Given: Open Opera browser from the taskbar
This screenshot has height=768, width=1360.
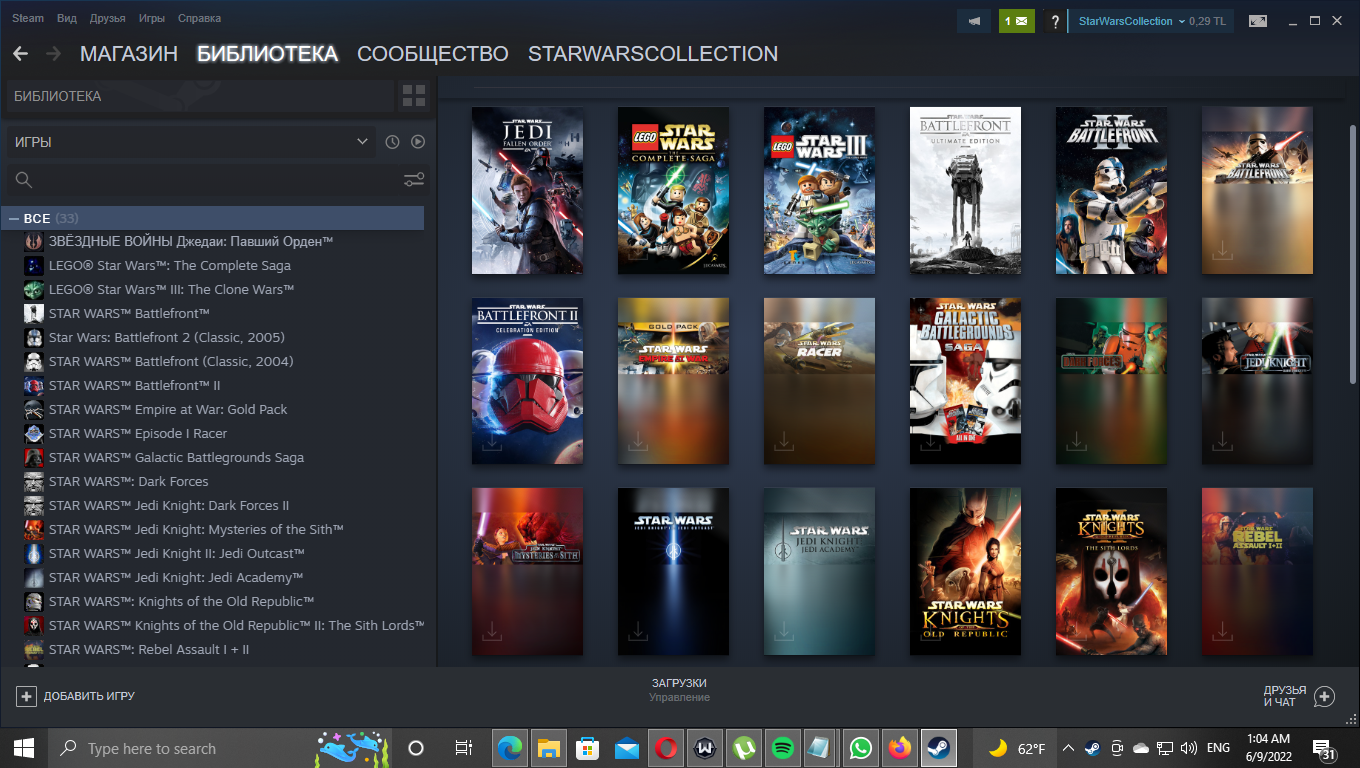Looking at the screenshot, I should point(666,748).
